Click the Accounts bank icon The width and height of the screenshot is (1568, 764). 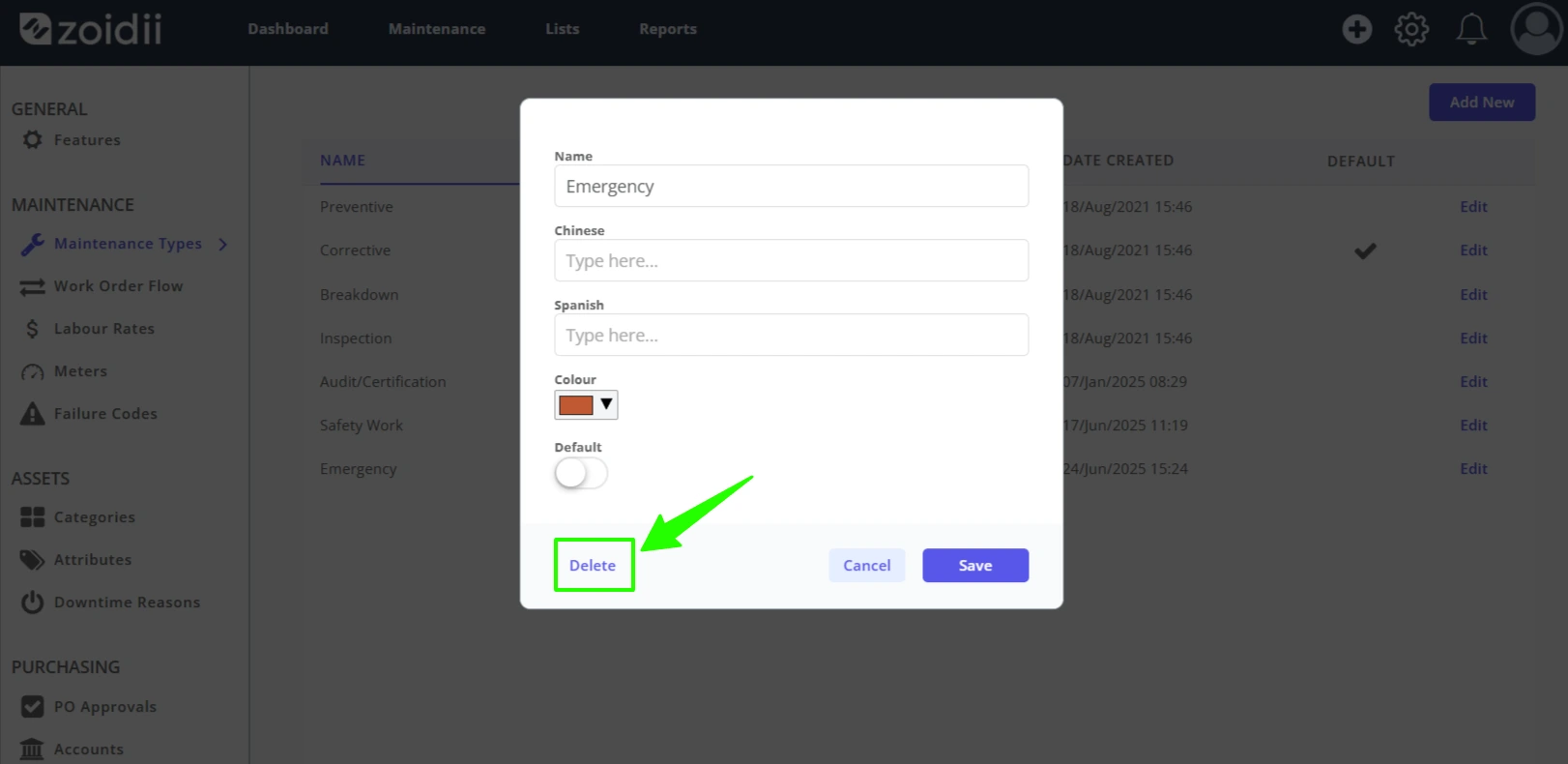tap(33, 749)
